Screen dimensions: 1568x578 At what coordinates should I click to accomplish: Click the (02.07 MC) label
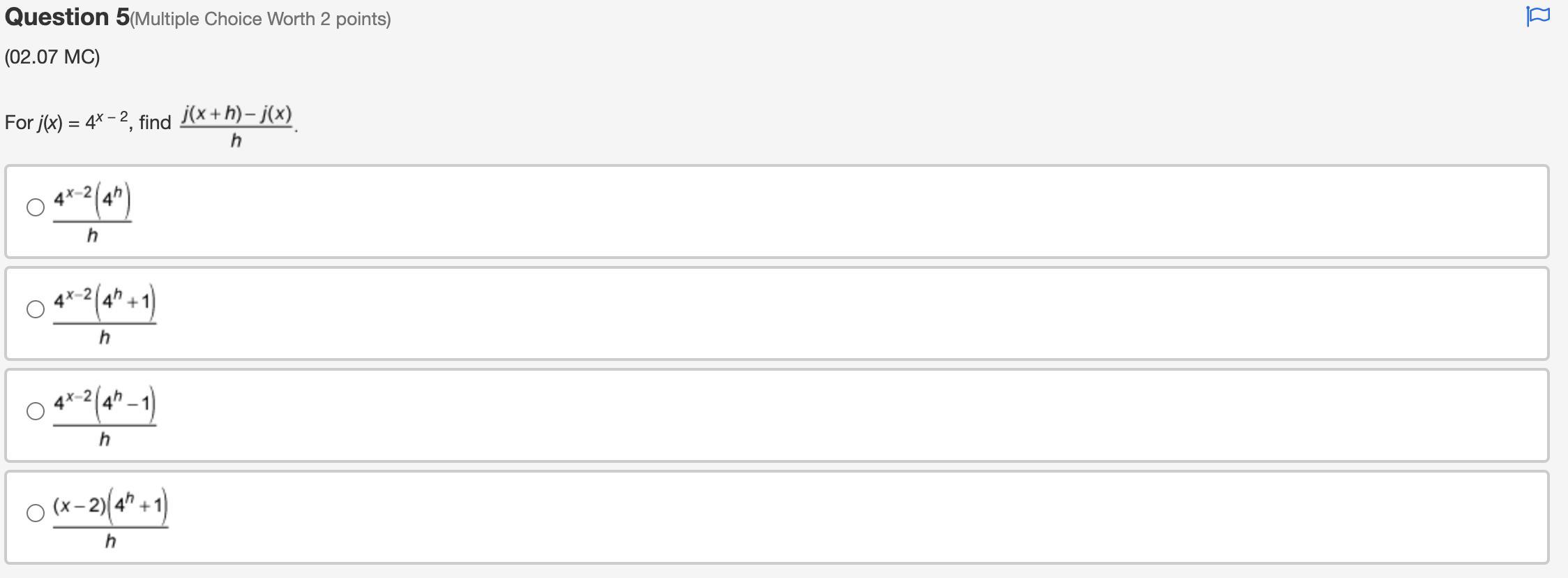tap(52, 57)
